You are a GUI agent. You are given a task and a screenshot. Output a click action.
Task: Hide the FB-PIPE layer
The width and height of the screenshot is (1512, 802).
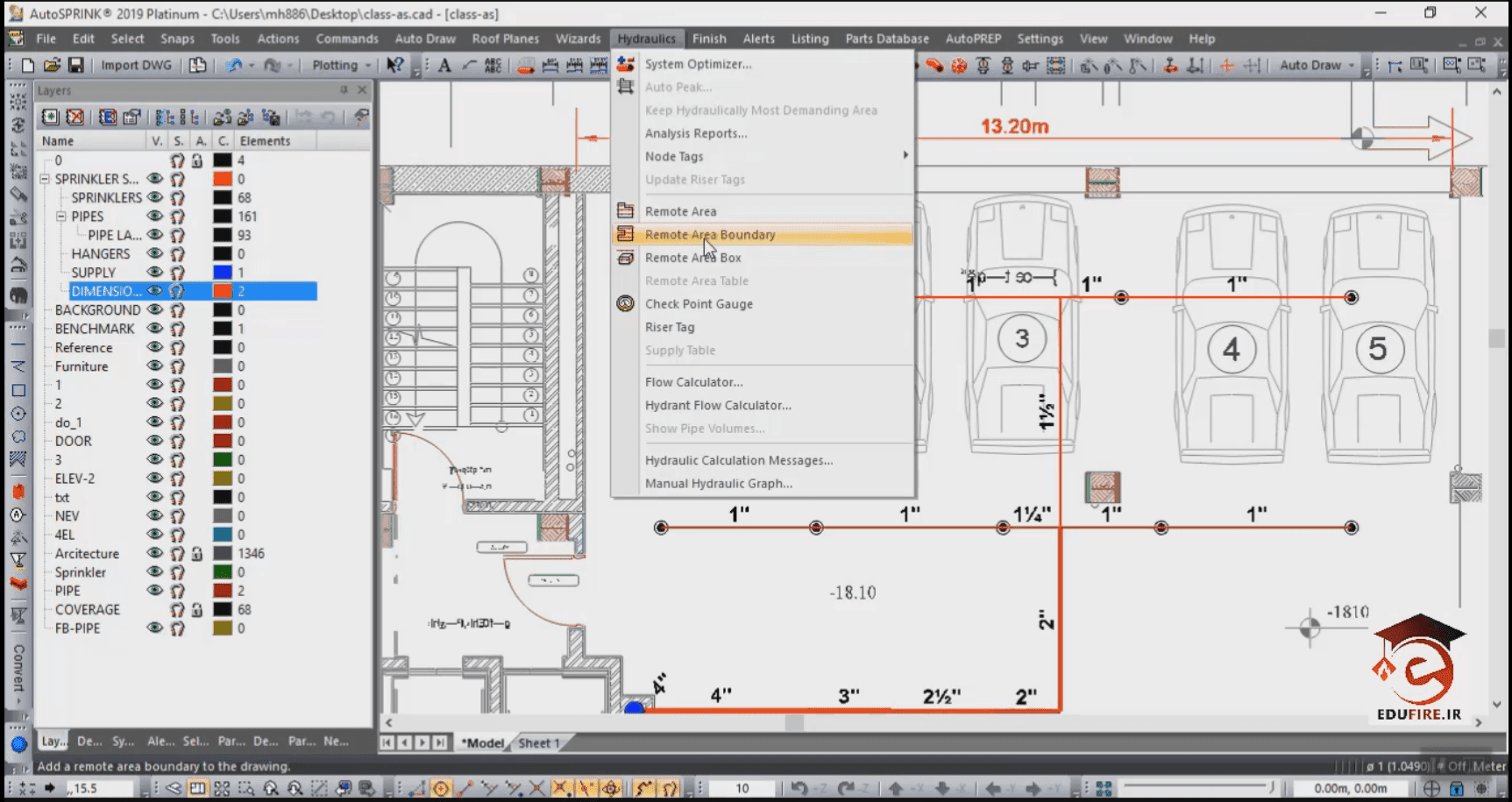click(x=155, y=628)
